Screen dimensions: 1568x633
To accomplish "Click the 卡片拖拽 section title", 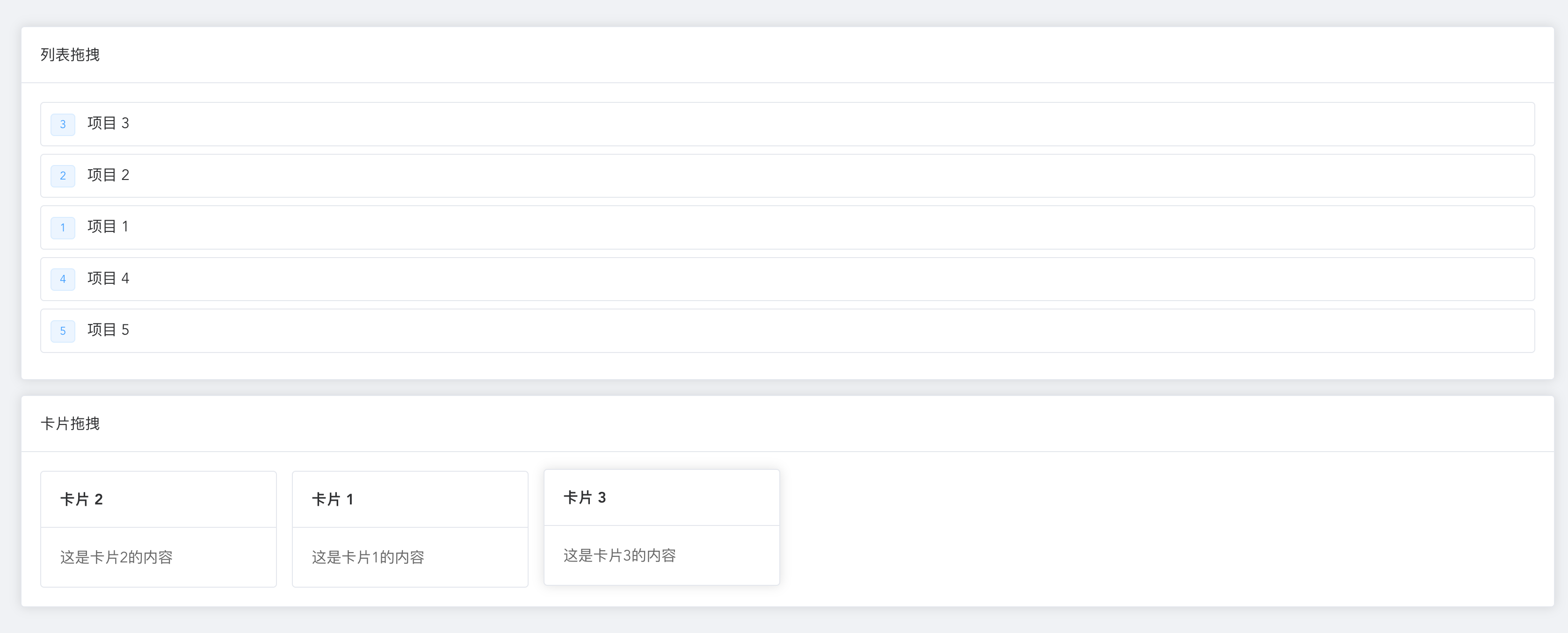I will coord(70,423).
